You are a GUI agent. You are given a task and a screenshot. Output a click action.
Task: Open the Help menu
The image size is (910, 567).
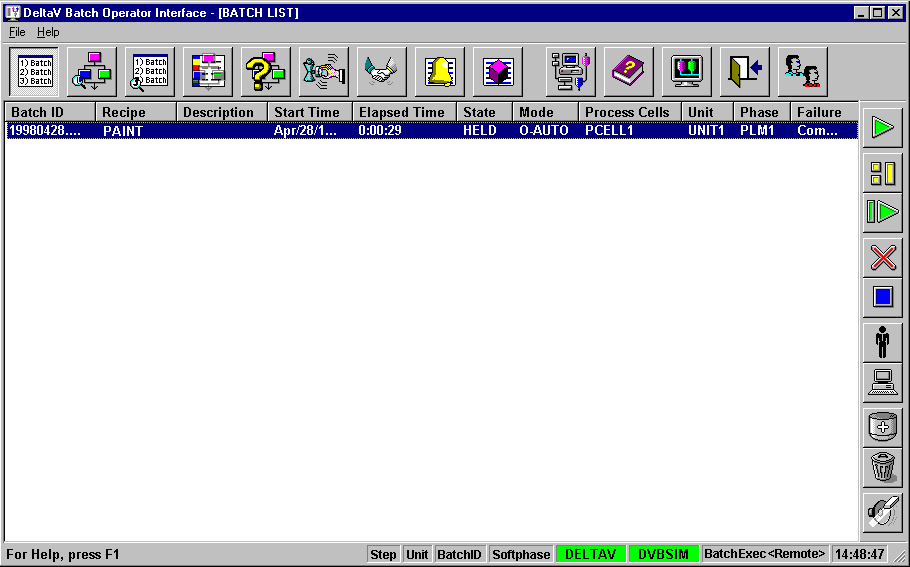point(48,32)
